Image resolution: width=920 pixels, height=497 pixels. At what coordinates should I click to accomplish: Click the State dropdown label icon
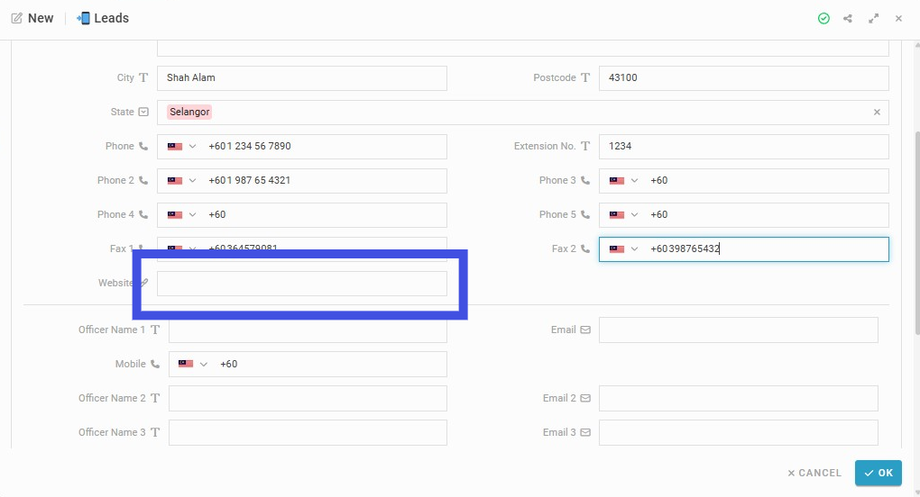pyautogui.click(x=144, y=112)
